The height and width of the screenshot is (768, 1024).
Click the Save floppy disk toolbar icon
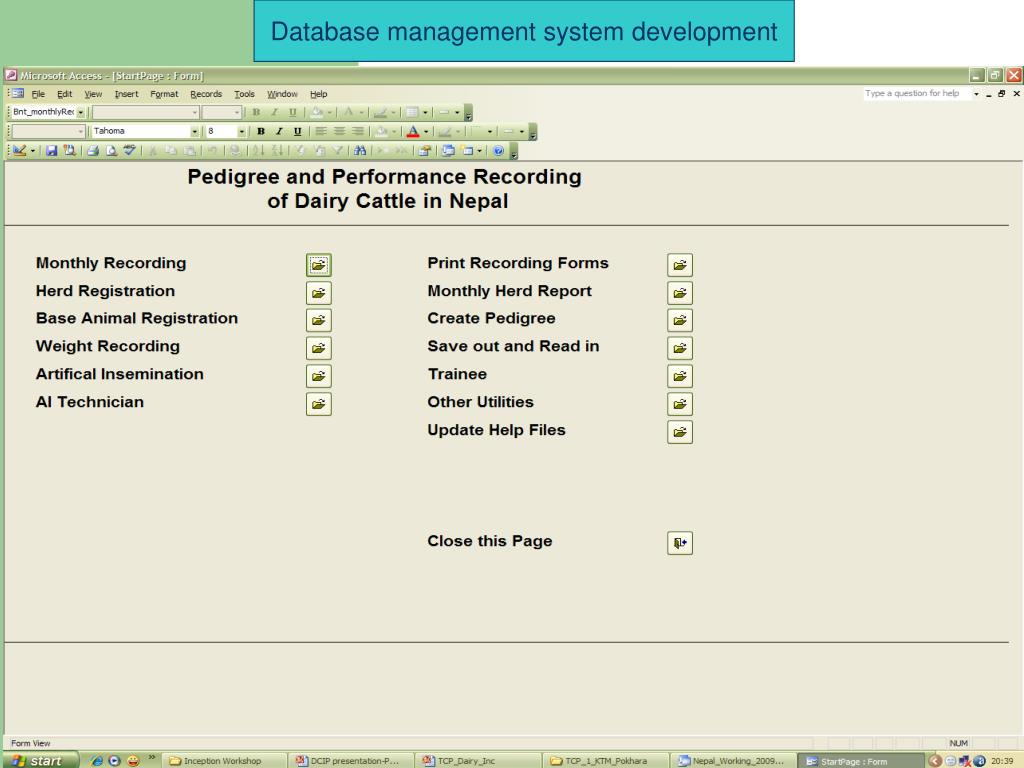tap(51, 150)
